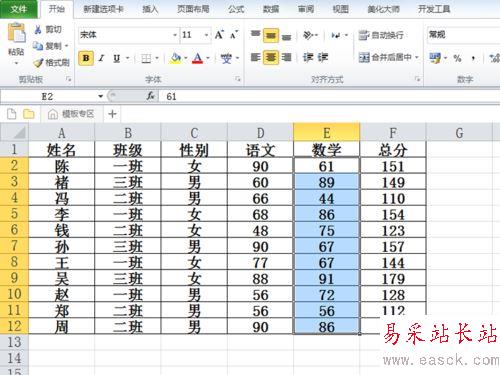This screenshot has height=375, width=500.
Task: Click the open folder icon below formula bar
Action: tap(29, 114)
